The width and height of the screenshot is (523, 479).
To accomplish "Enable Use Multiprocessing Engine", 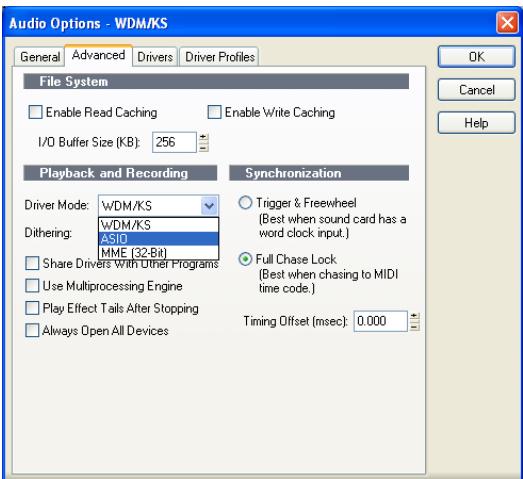I will (x=32, y=286).
